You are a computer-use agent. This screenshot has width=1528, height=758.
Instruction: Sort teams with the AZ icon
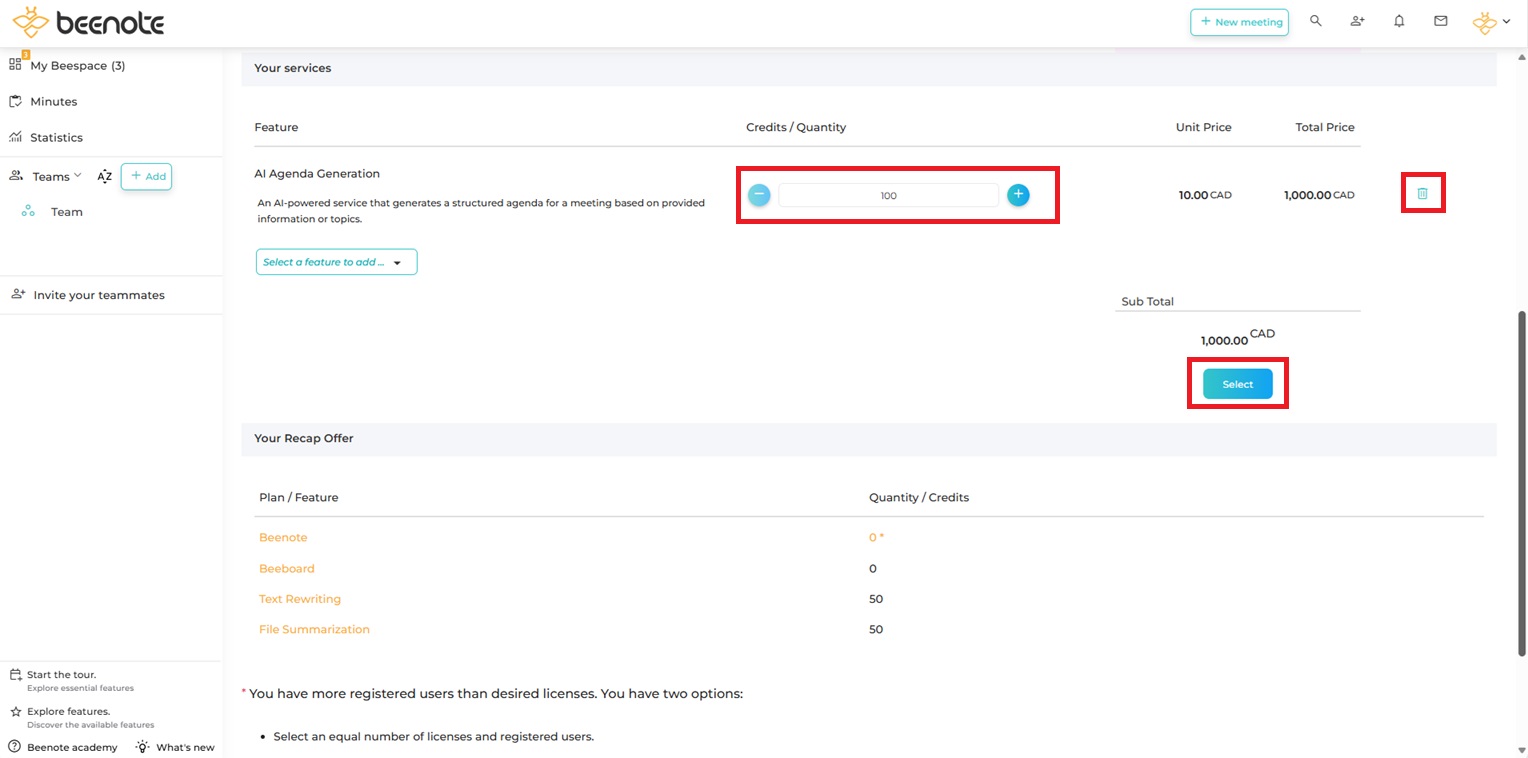point(104,177)
